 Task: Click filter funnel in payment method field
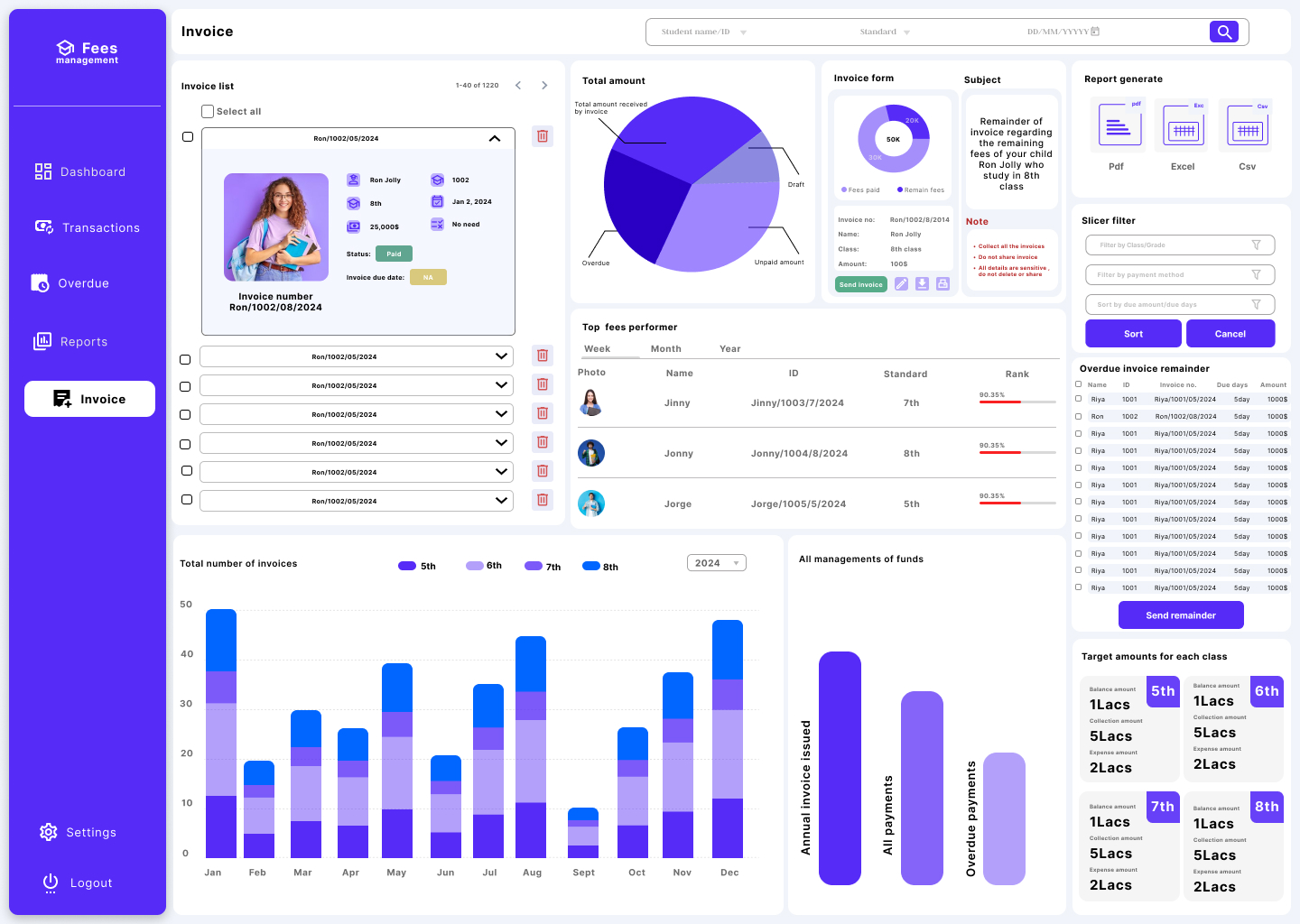[x=1256, y=275]
